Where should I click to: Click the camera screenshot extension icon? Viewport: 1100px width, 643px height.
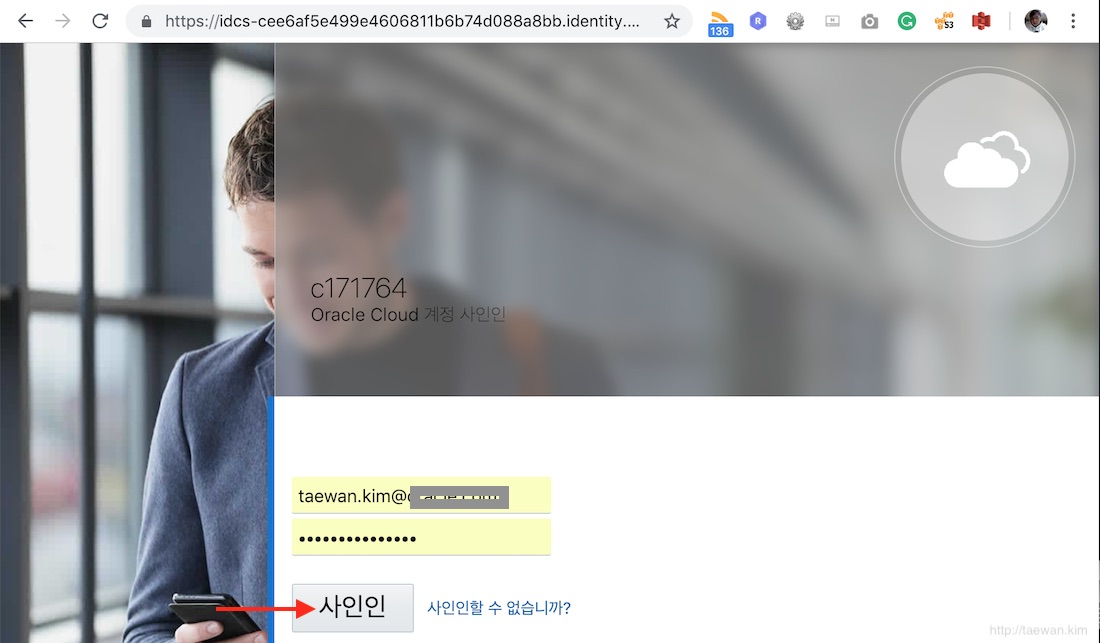click(x=869, y=22)
